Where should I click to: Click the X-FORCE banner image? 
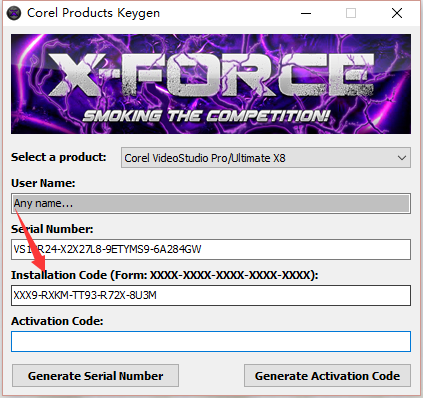[x=211, y=84]
